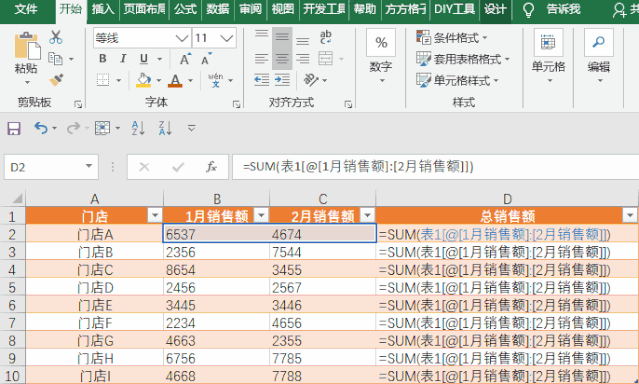This screenshot has width=639, height=384.
Task: Decrease indent
Action: pyautogui.click(x=262, y=80)
